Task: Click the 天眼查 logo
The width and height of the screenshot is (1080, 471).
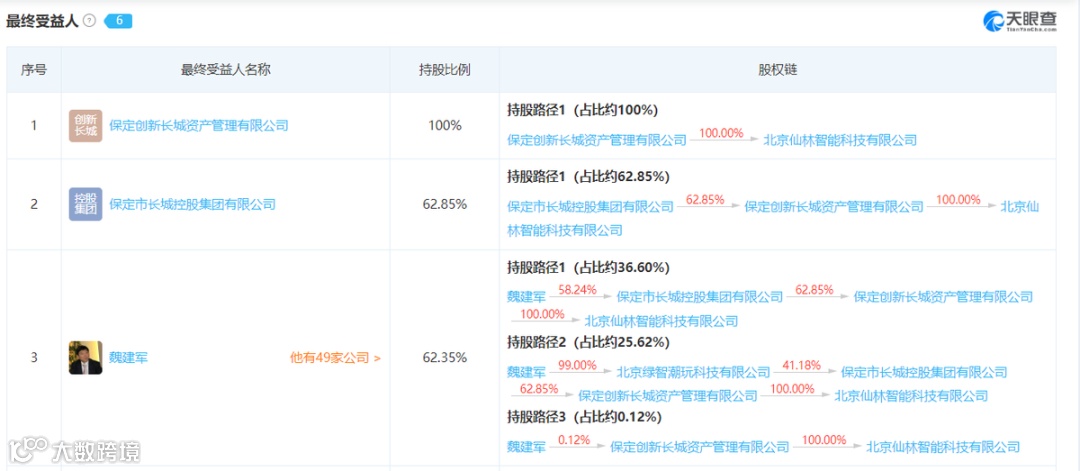Action: (x=1019, y=21)
